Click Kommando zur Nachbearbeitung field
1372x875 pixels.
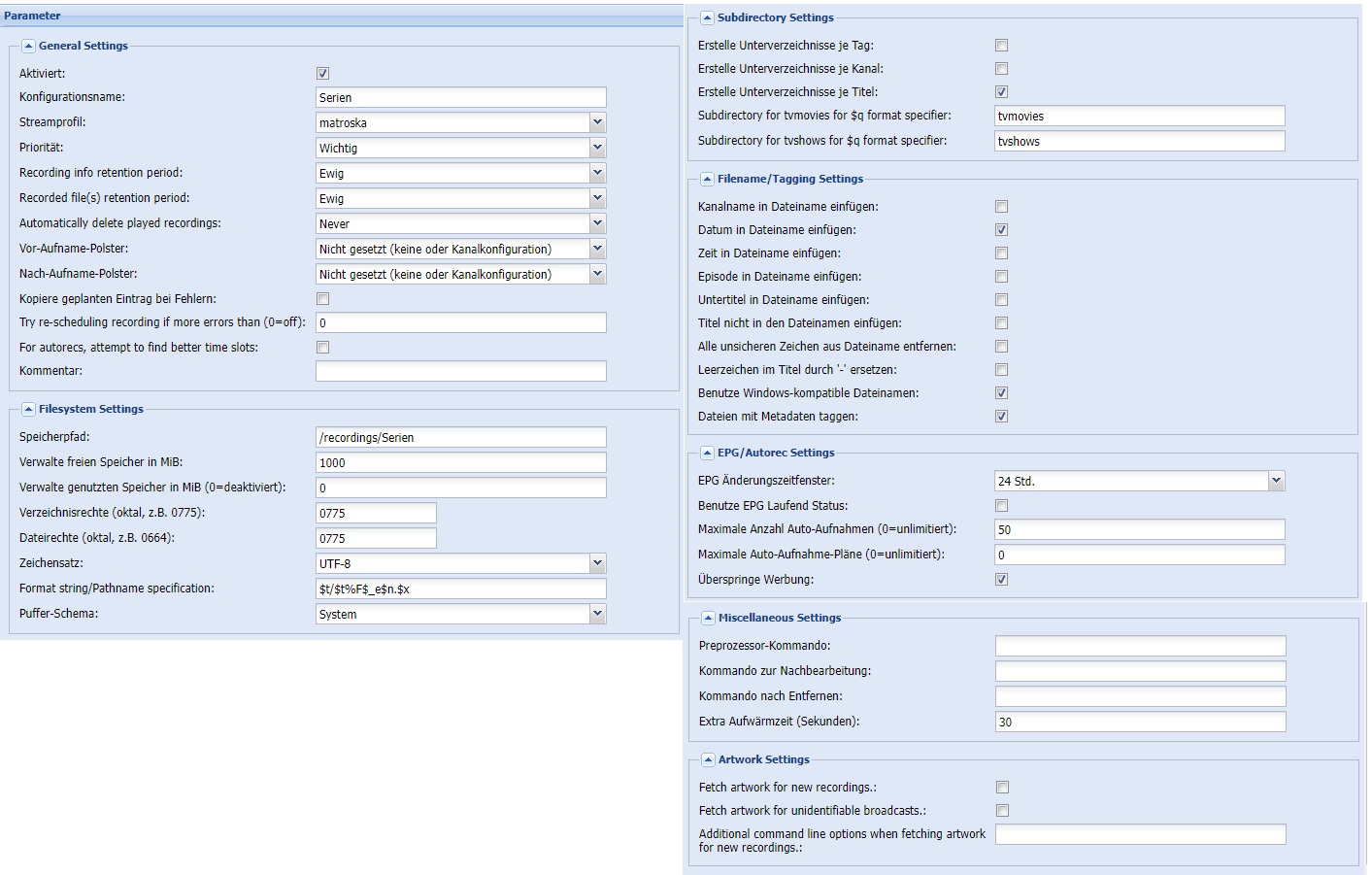pos(1141,671)
